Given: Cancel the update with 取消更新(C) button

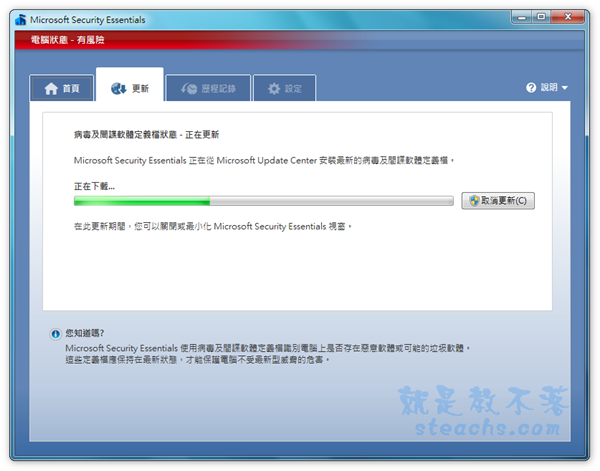Looking at the screenshot, I should pos(498,201).
